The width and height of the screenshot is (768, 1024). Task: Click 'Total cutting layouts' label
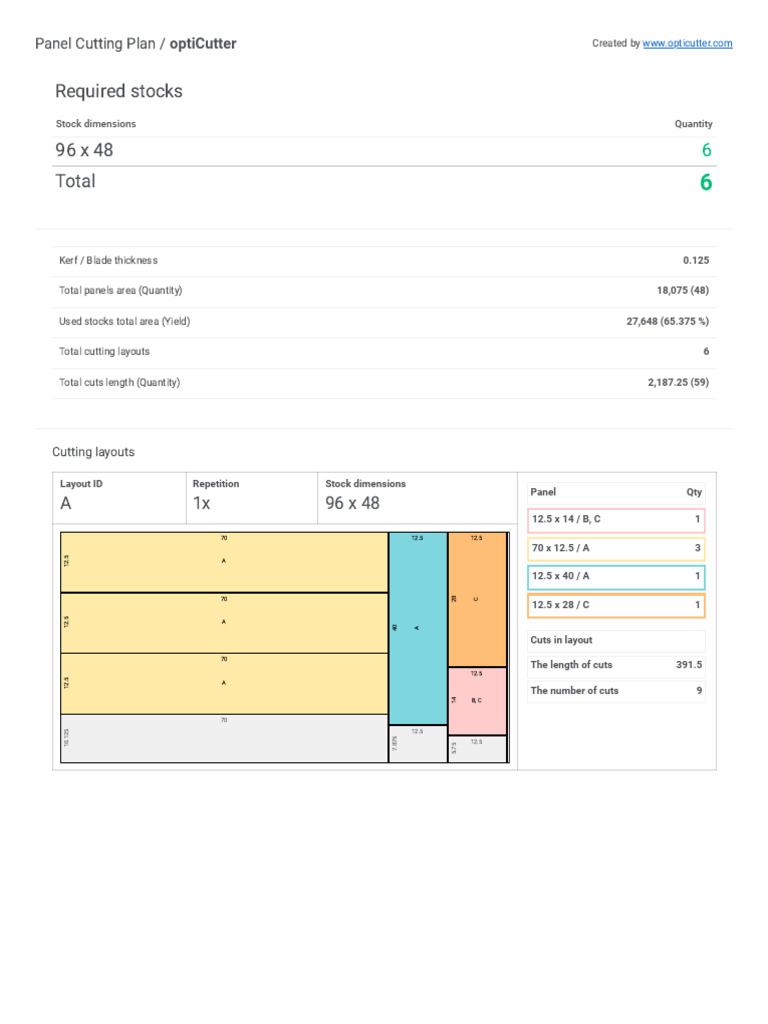[x=104, y=351]
